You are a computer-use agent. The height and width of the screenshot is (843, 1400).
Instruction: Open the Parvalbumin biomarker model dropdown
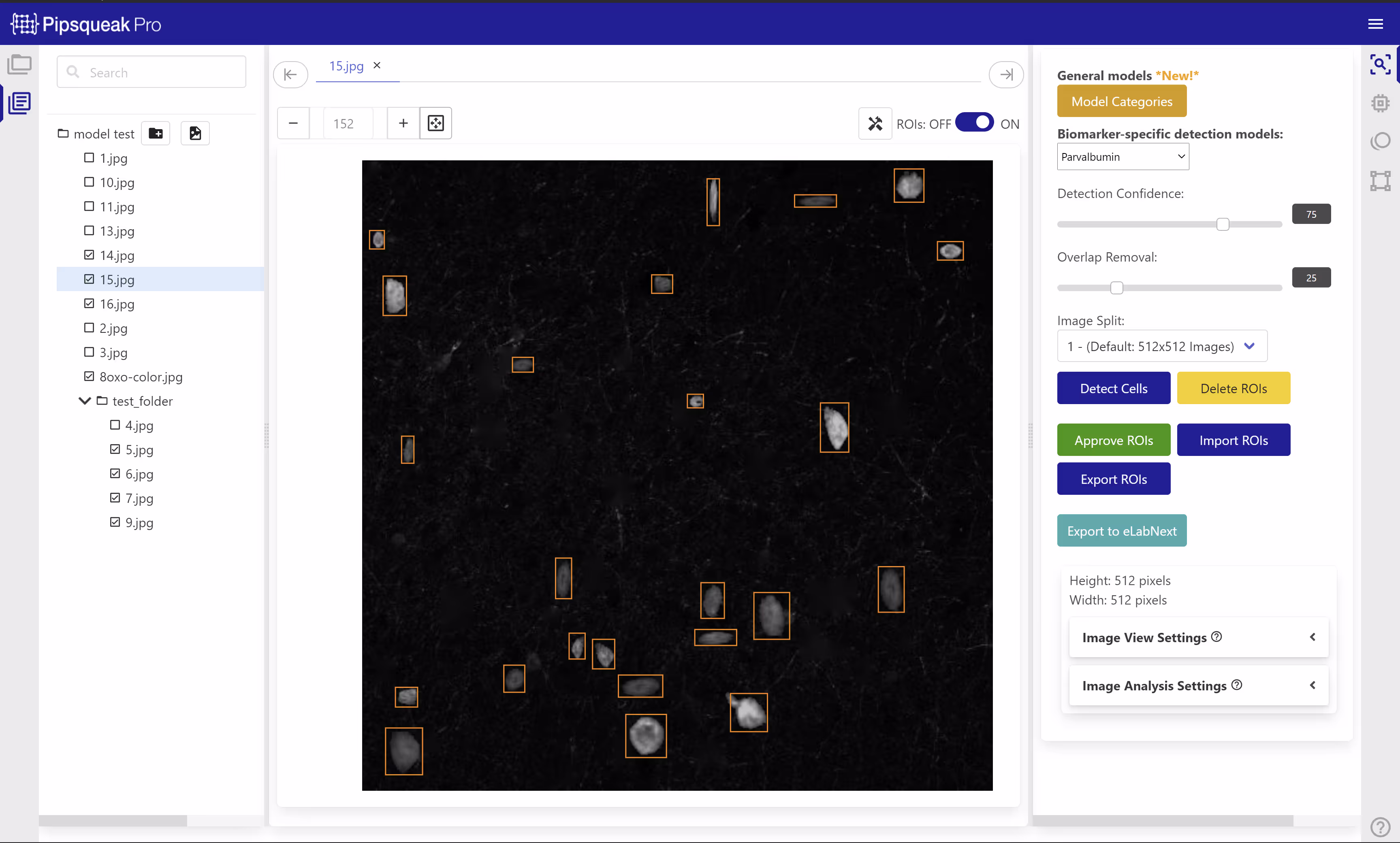click(1123, 157)
